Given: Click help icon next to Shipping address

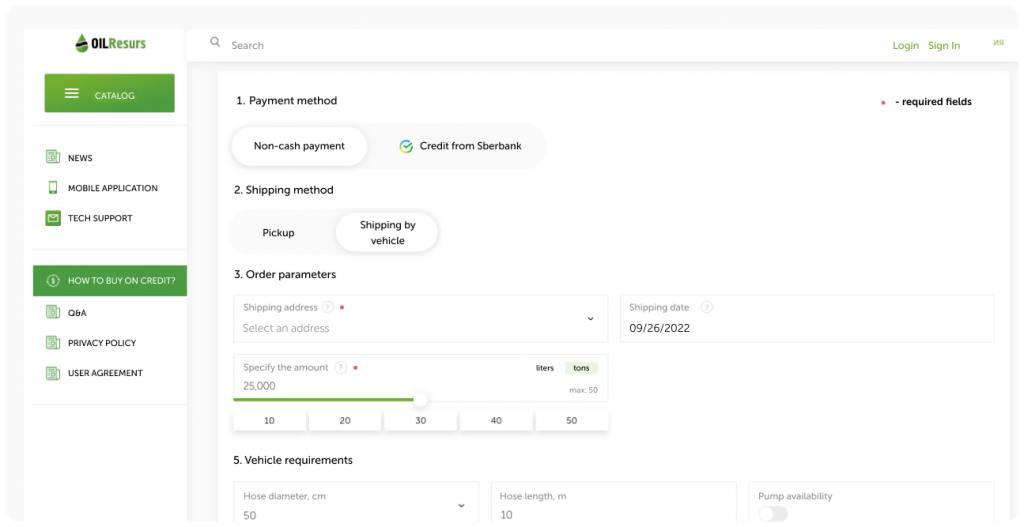Looking at the screenshot, I should coord(329,308).
